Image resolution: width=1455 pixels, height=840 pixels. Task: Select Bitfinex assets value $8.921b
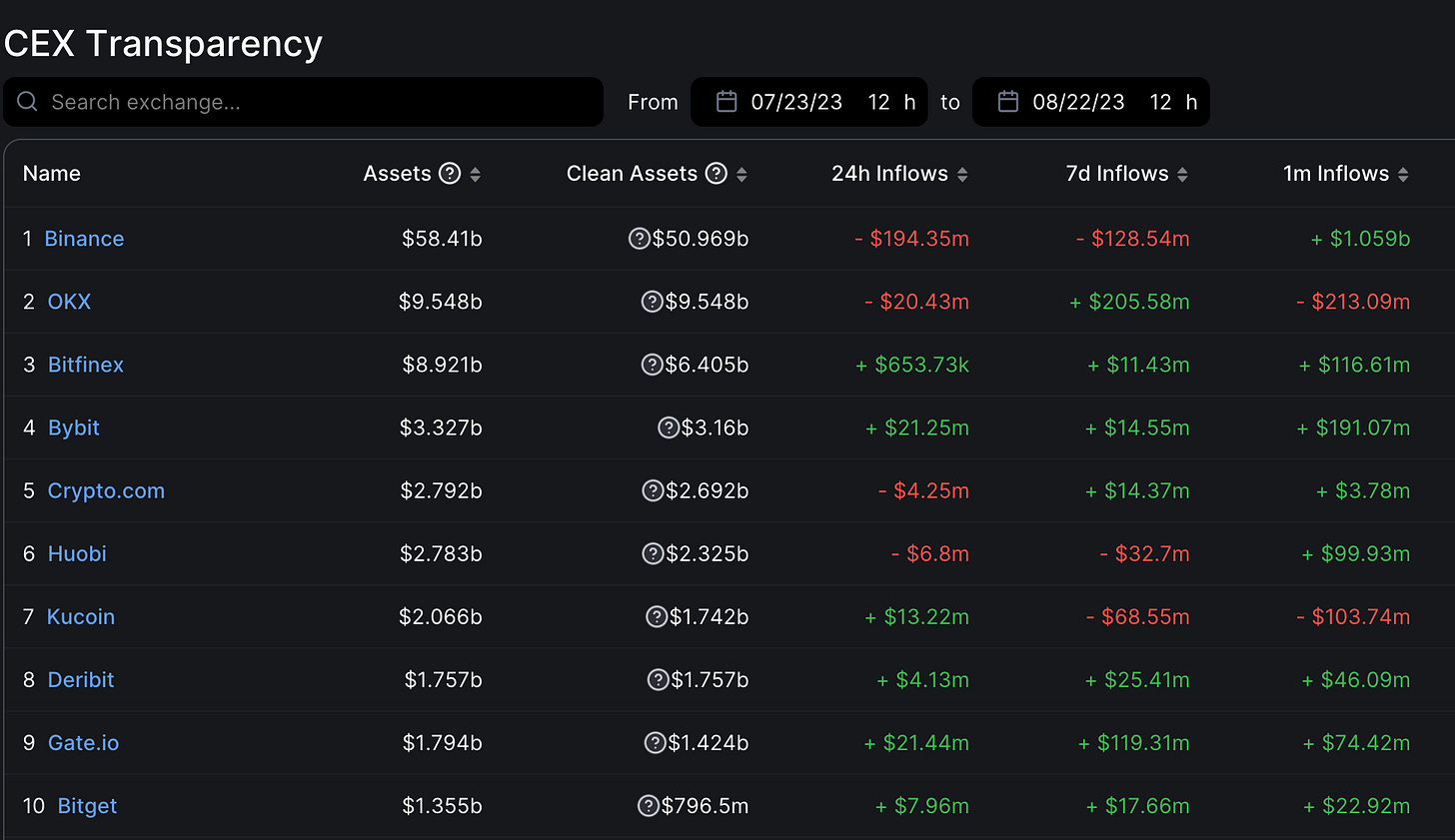(x=442, y=365)
